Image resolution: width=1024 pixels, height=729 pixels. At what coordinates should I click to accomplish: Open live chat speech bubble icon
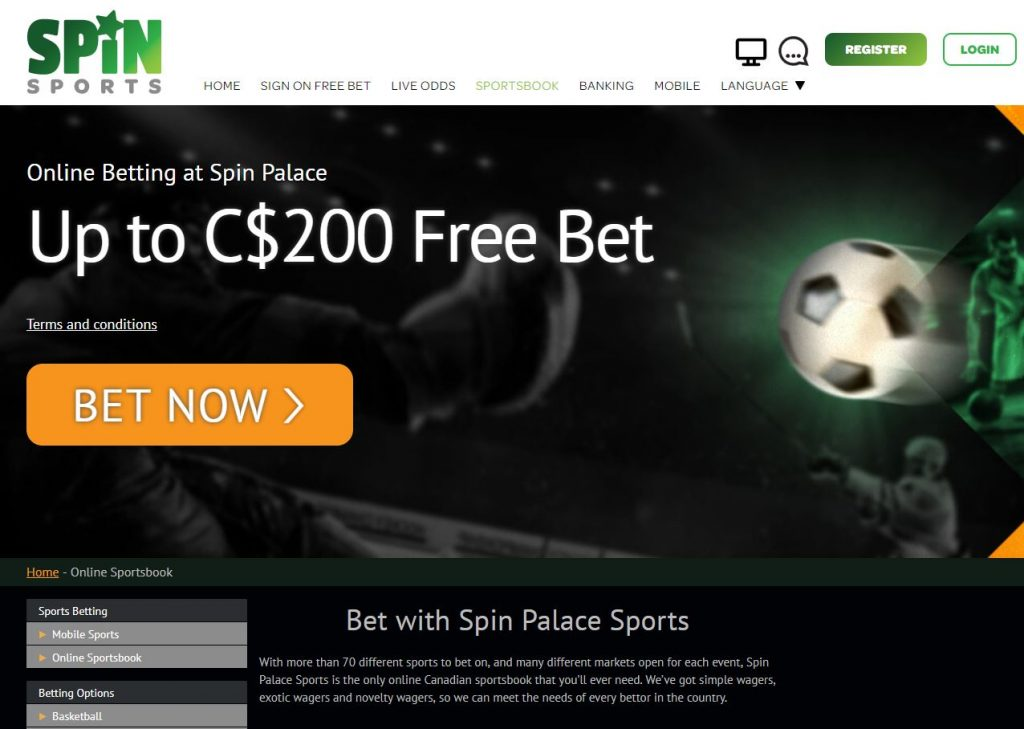point(793,51)
